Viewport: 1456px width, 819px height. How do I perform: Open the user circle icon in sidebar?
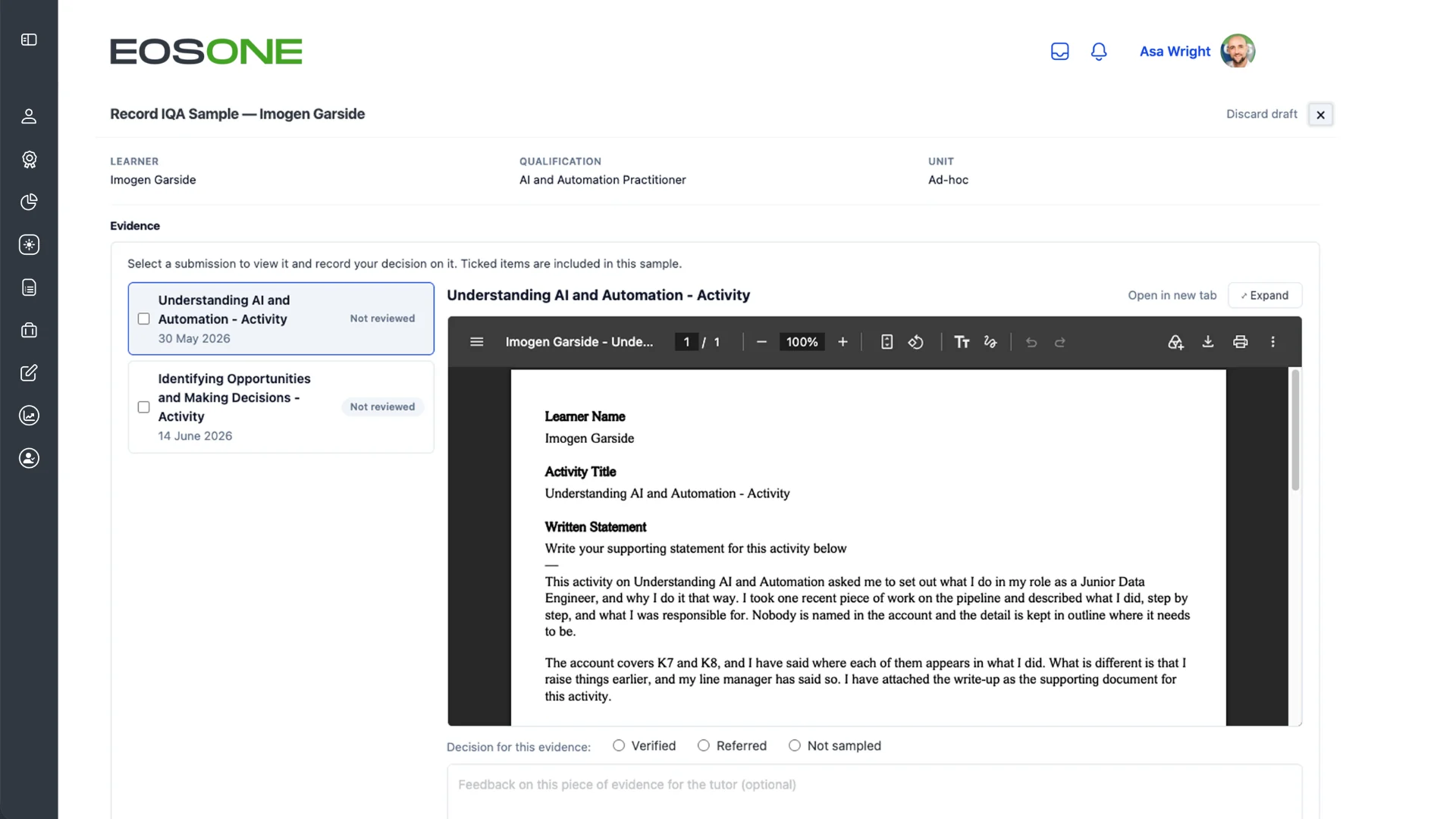(29, 458)
